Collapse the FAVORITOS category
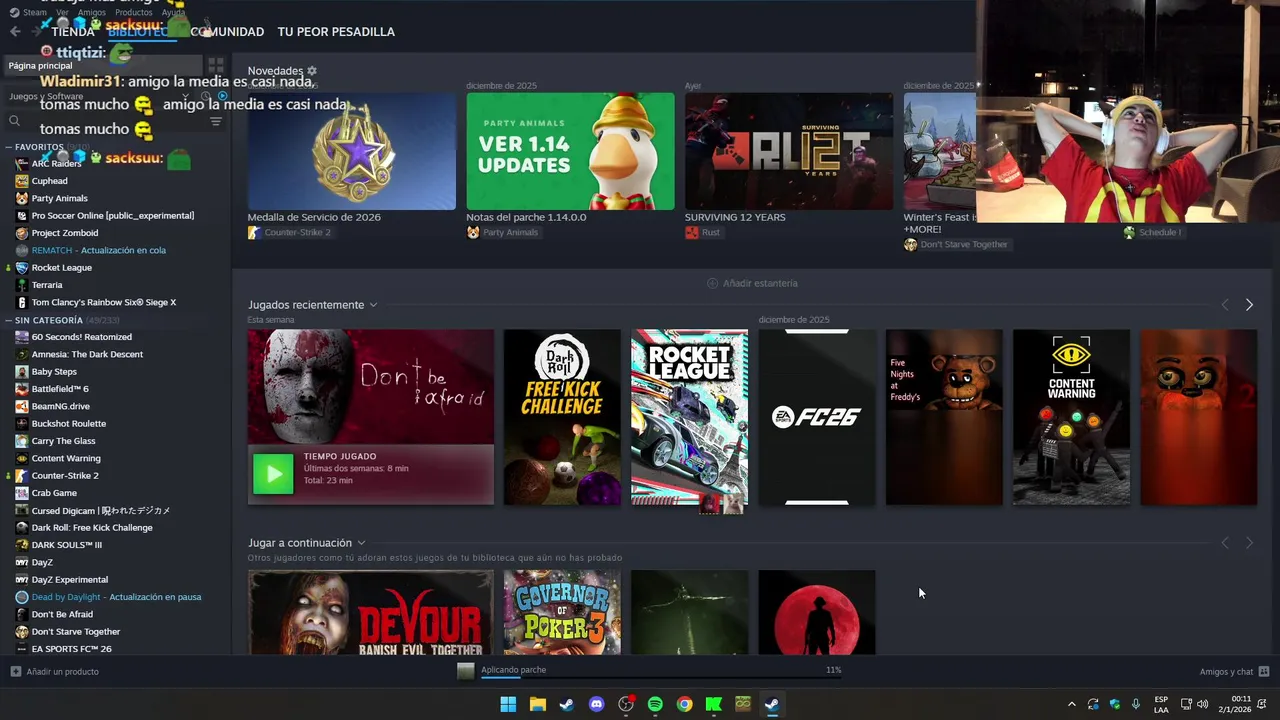This screenshot has height=720, width=1280. pyautogui.click(x=8, y=147)
